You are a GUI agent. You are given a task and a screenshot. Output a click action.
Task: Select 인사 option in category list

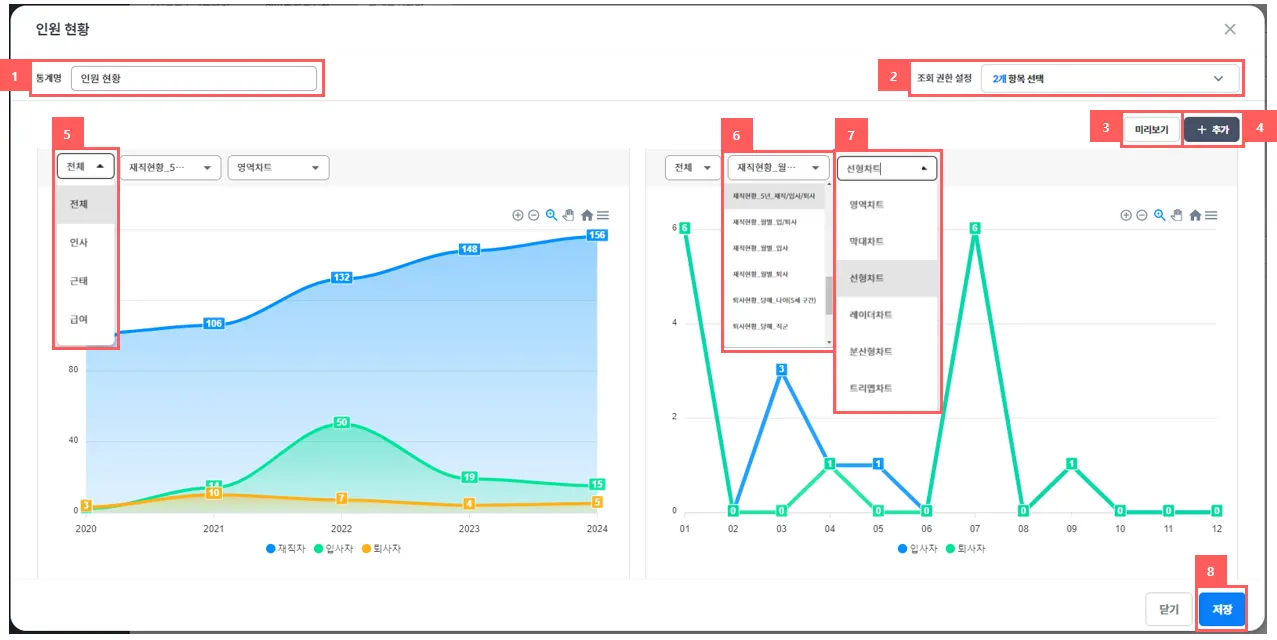[x=86, y=242]
